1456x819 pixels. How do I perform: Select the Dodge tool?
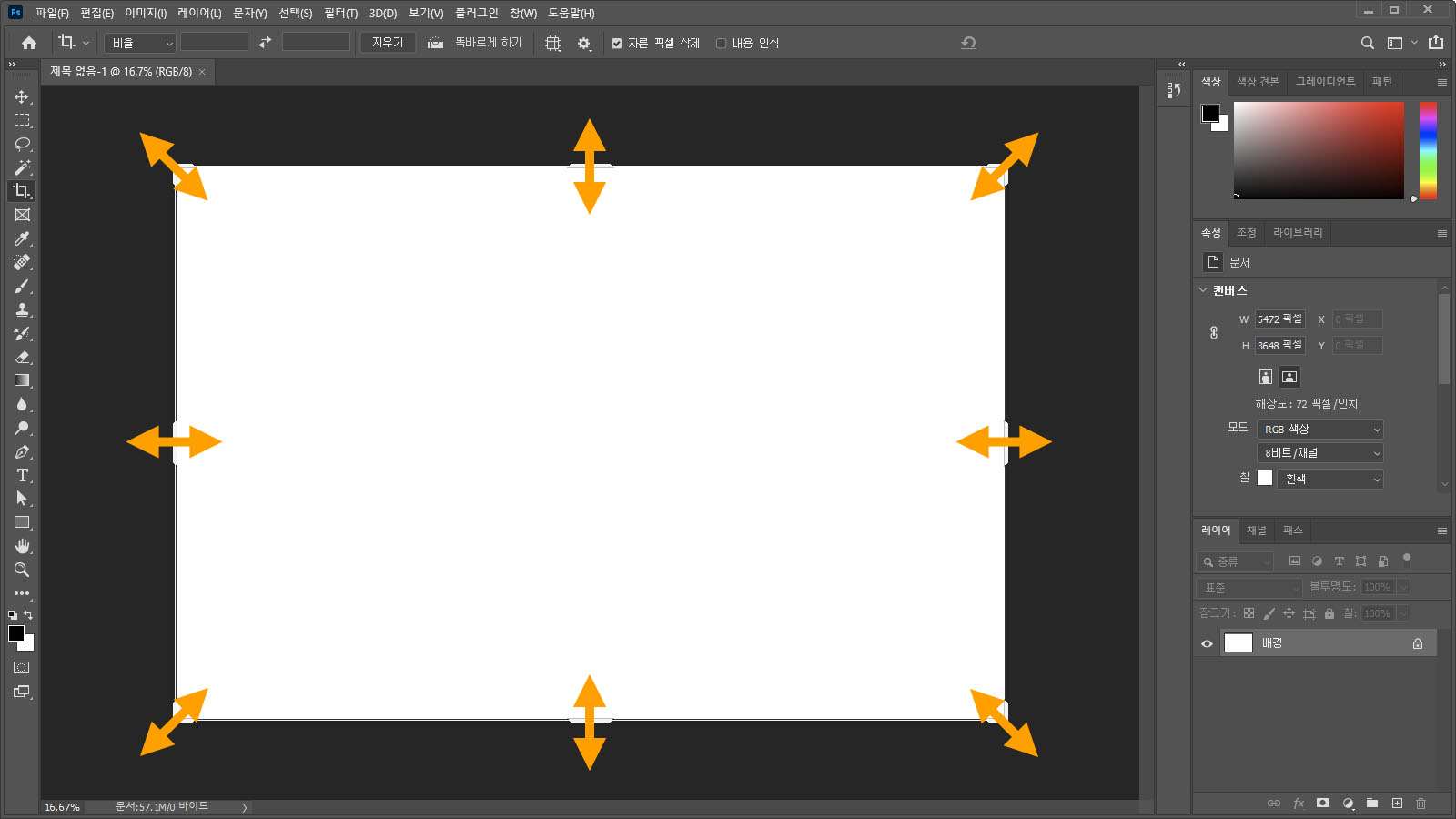22,428
